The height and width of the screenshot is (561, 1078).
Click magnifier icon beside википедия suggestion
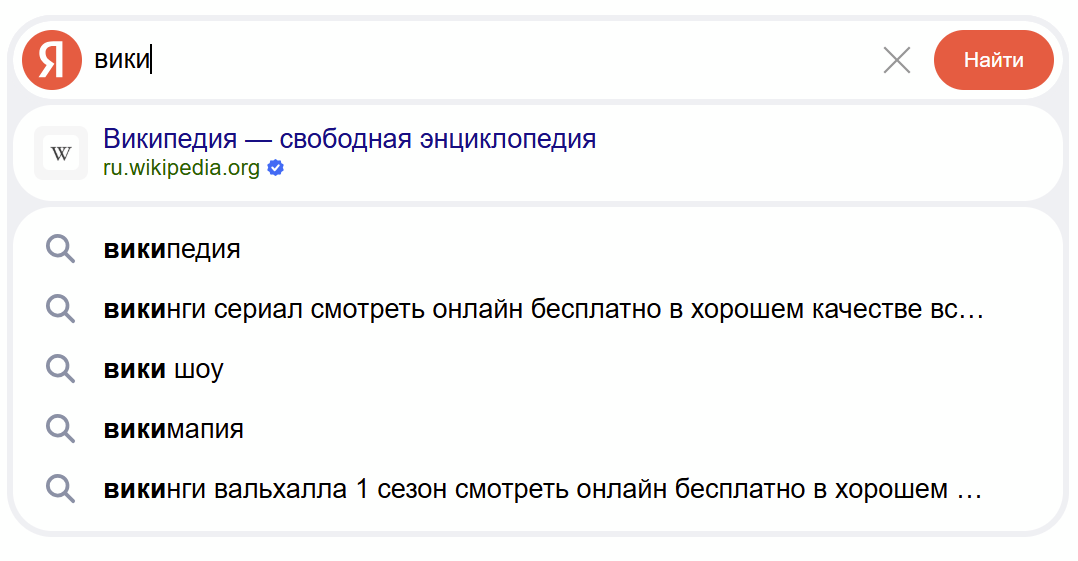(x=61, y=249)
